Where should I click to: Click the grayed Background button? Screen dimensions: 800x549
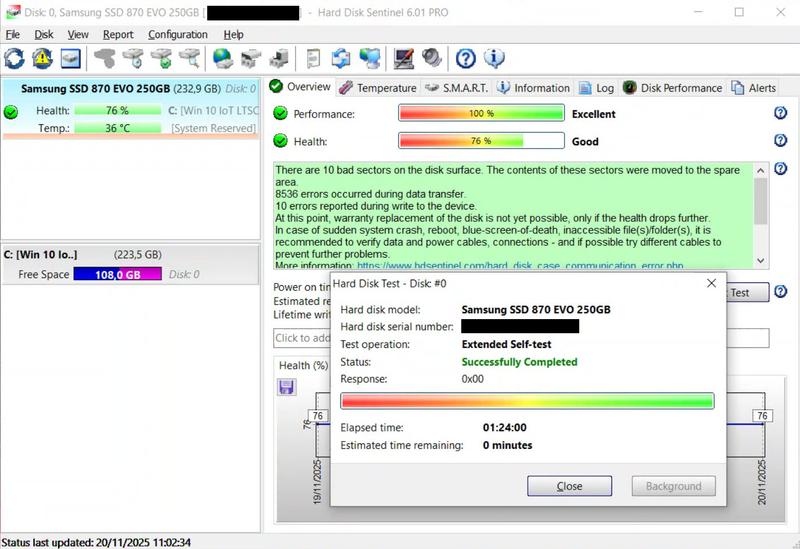[673, 486]
